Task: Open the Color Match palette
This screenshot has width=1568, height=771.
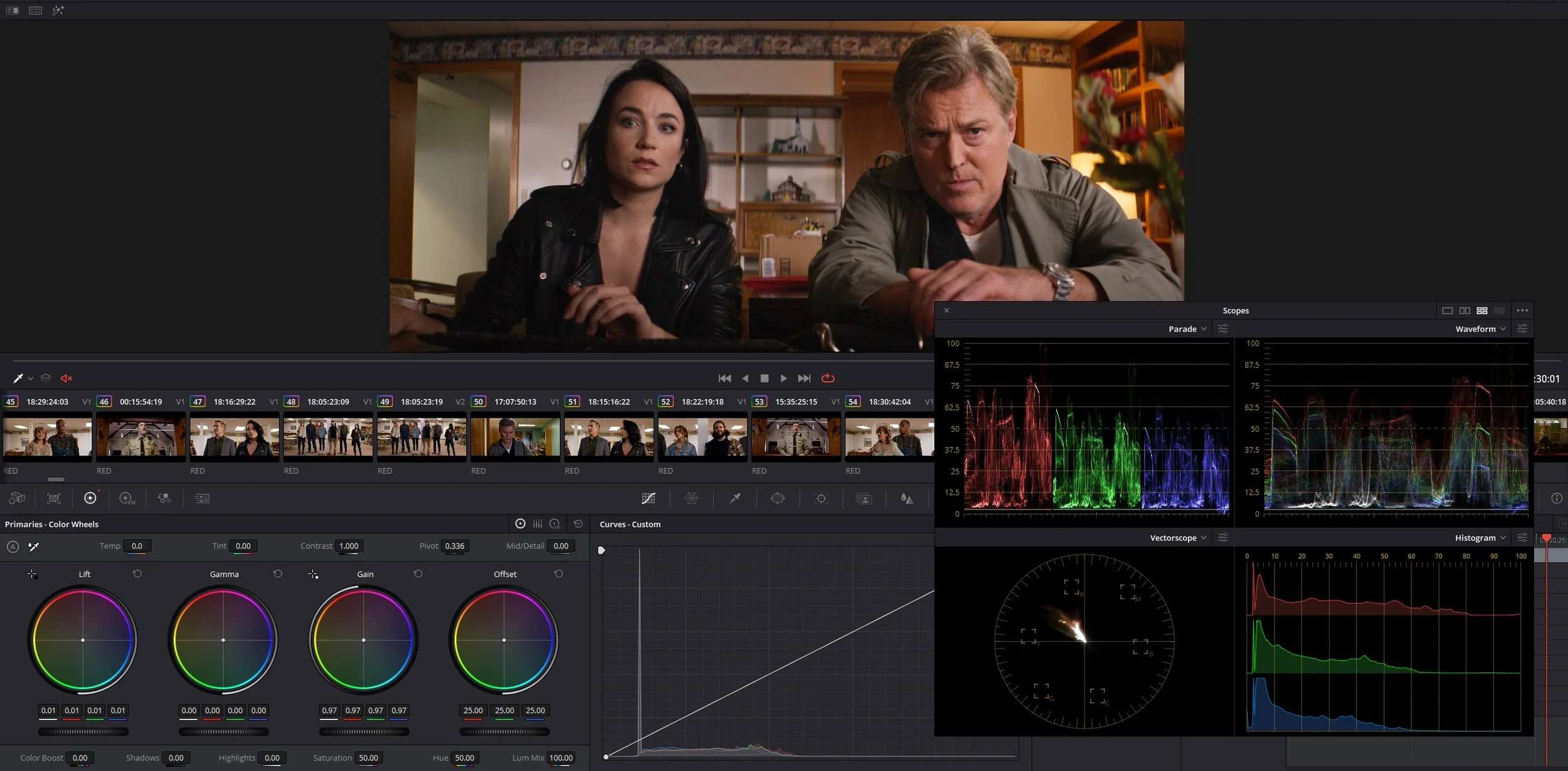Action: click(x=54, y=498)
